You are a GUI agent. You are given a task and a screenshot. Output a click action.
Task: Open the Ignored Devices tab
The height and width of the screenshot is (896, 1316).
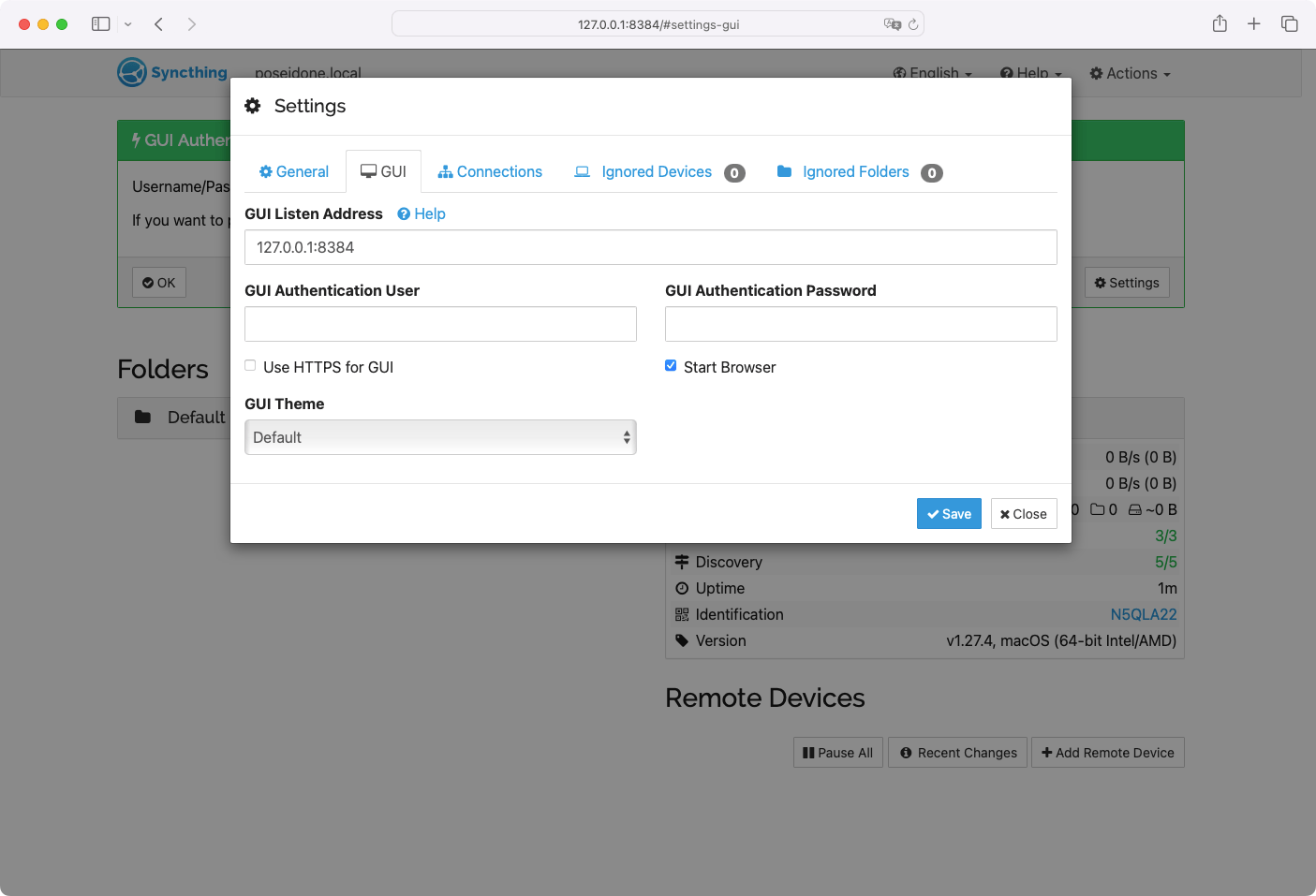coord(656,172)
